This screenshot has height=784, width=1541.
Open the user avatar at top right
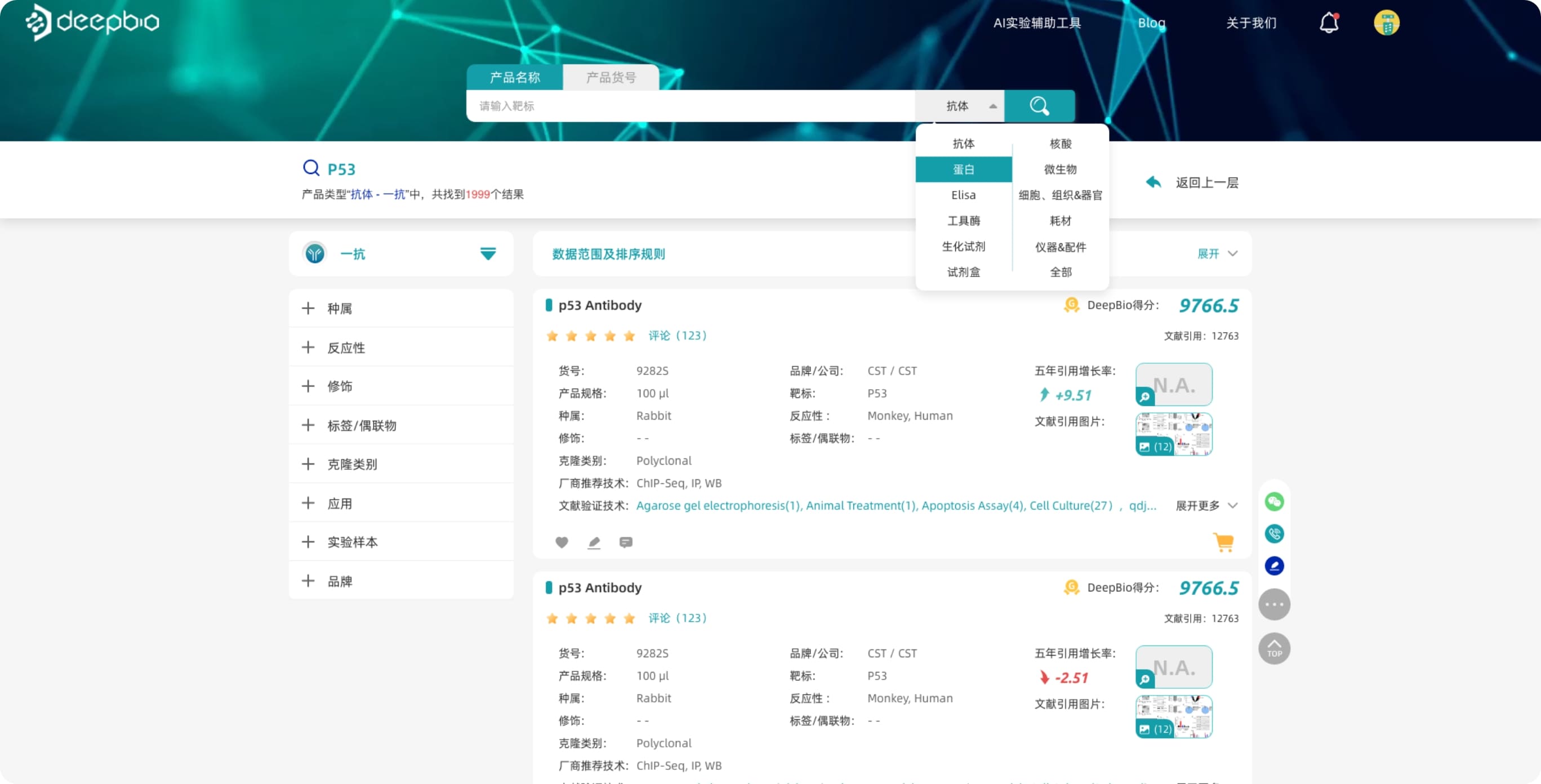click(x=1387, y=23)
